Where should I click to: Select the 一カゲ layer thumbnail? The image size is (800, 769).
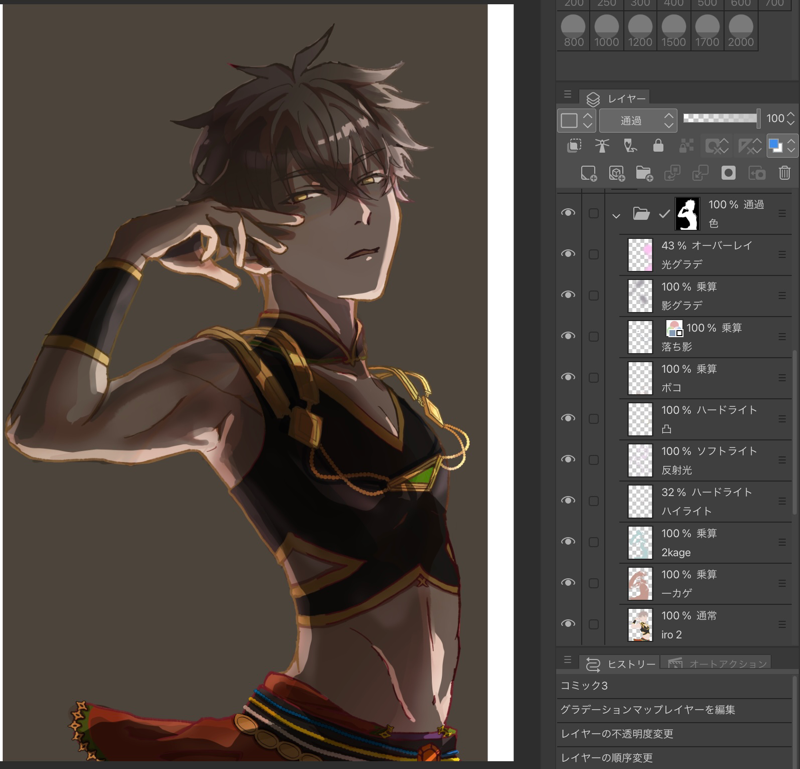640,584
